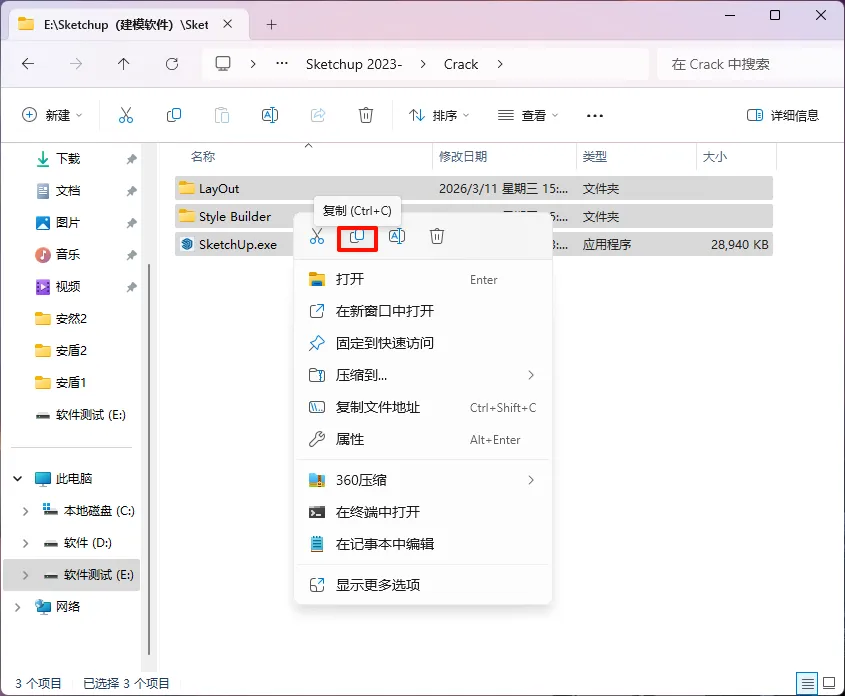Viewport: 845px width, 696px height.
Task: Choose 显示更多选项 in the context menu
Action: click(x=423, y=584)
